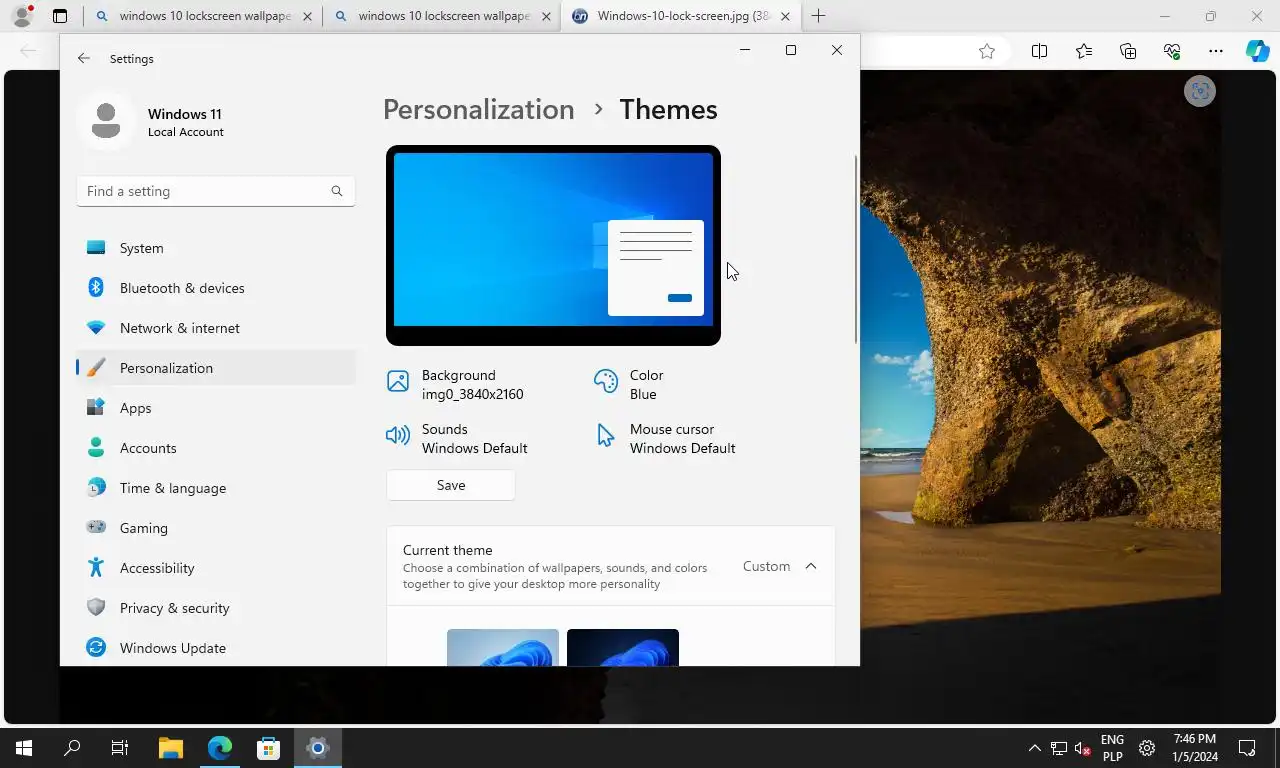
Task: Open Edge tab actions menu
Action: click(x=60, y=16)
